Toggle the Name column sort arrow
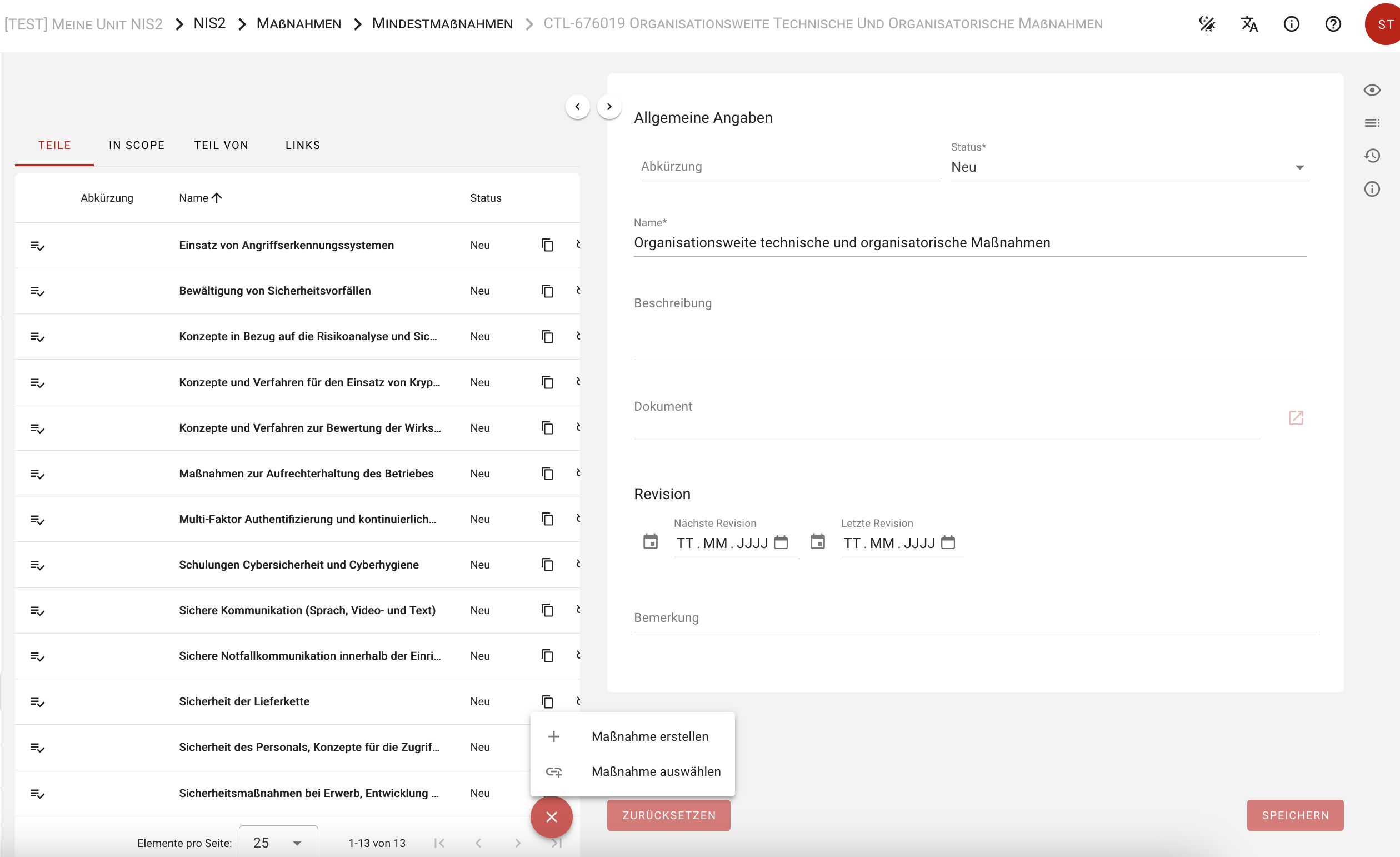The width and height of the screenshot is (1400, 857). point(217,198)
